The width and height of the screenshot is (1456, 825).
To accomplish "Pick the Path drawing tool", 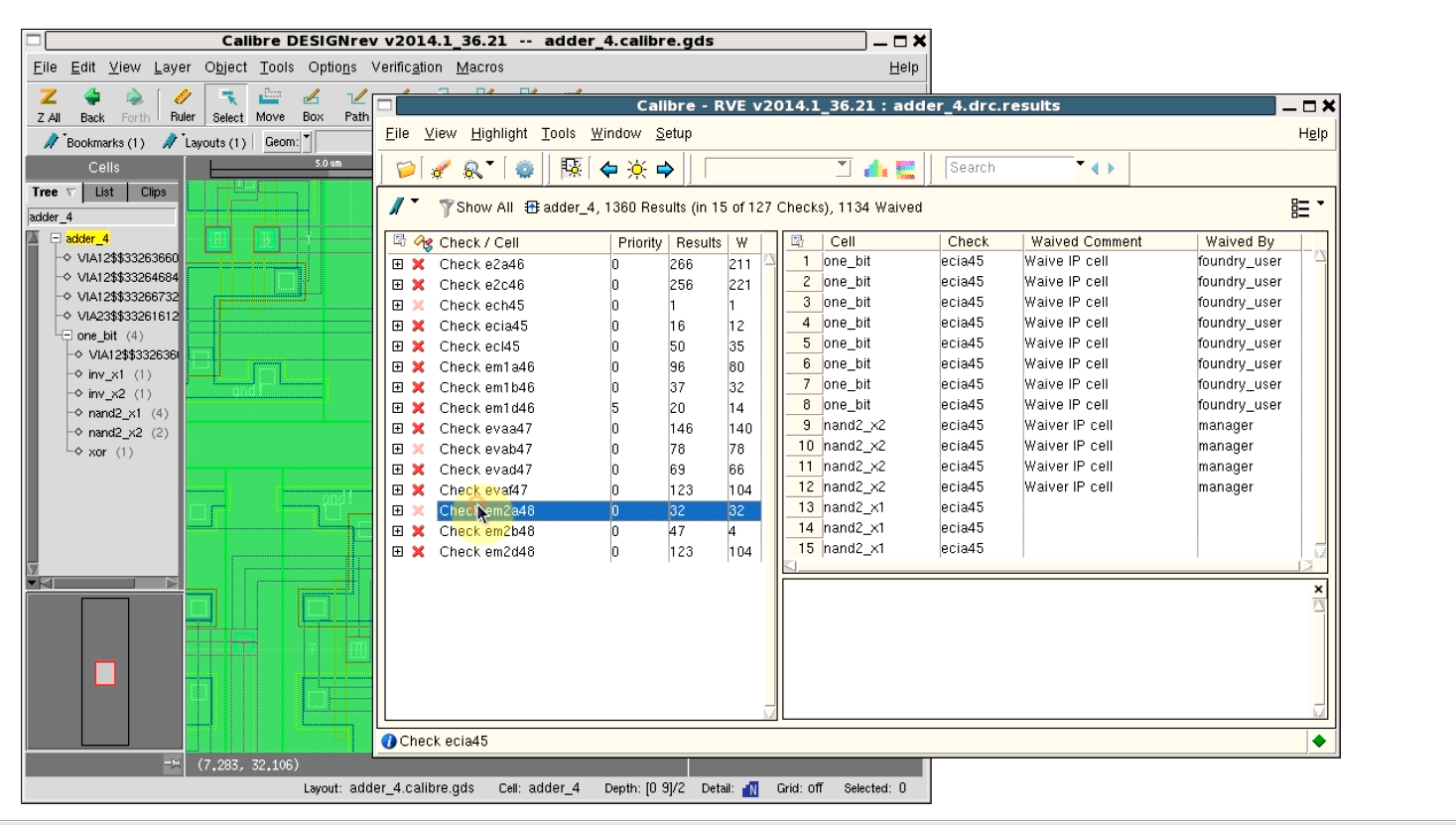I will [356, 104].
